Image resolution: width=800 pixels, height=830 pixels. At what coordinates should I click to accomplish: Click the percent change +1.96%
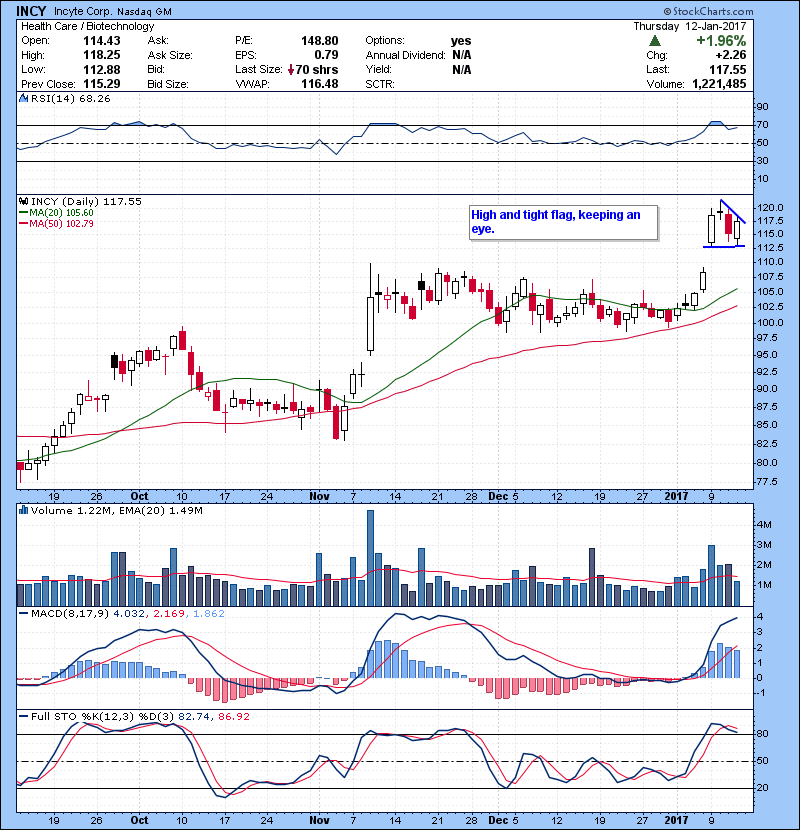(x=721, y=41)
